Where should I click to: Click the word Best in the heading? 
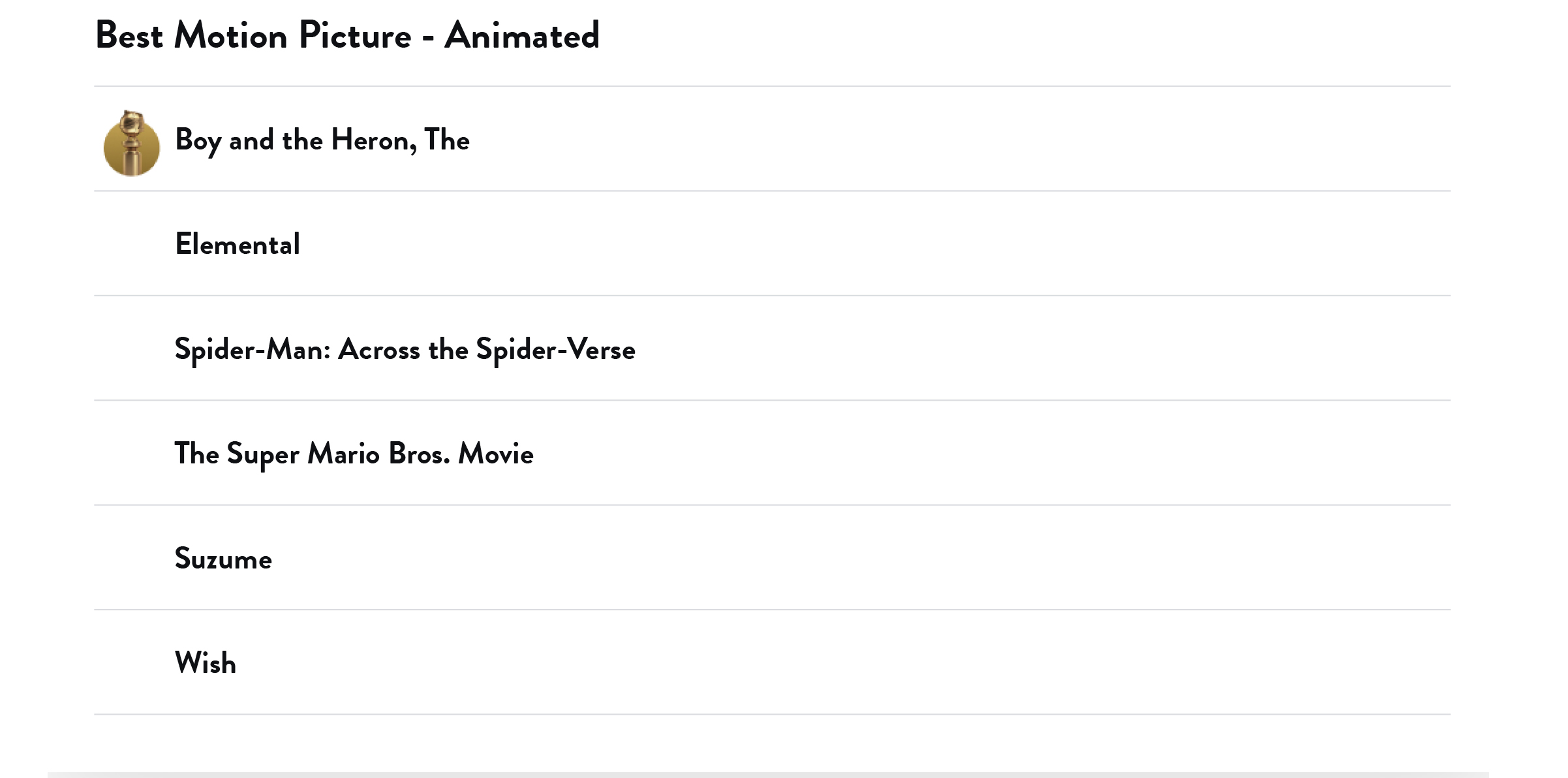[129, 35]
